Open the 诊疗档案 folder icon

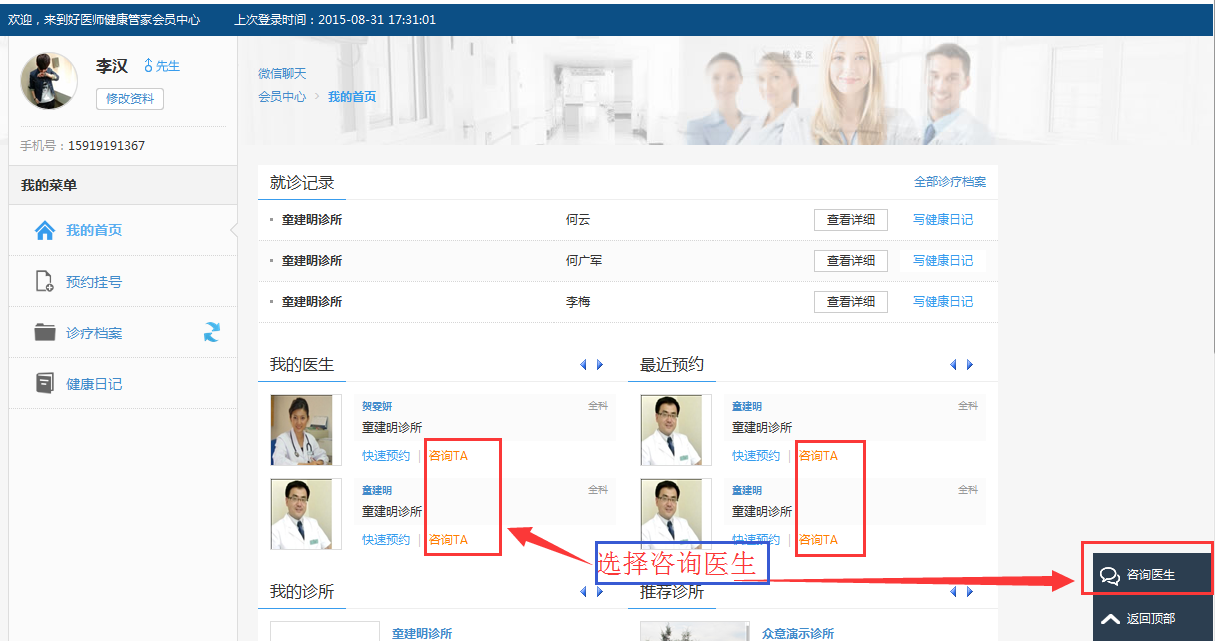pyautogui.click(x=47, y=333)
